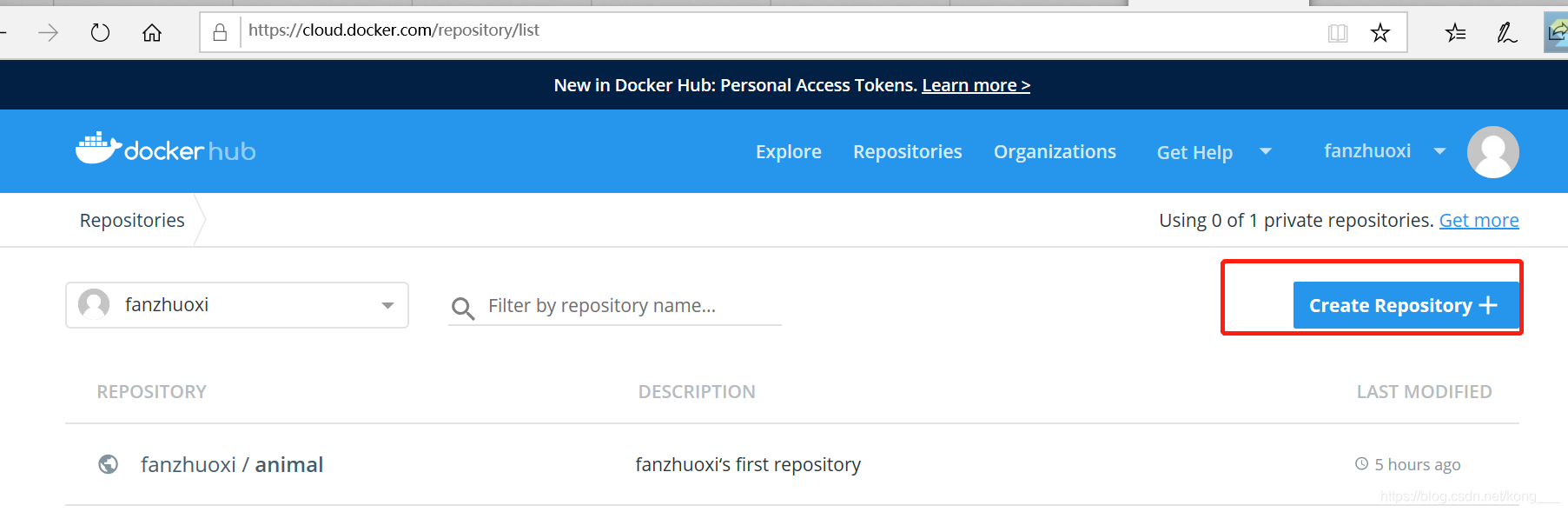Open Explore in the navigation bar
Screen dimensions: 1568x512
click(789, 151)
